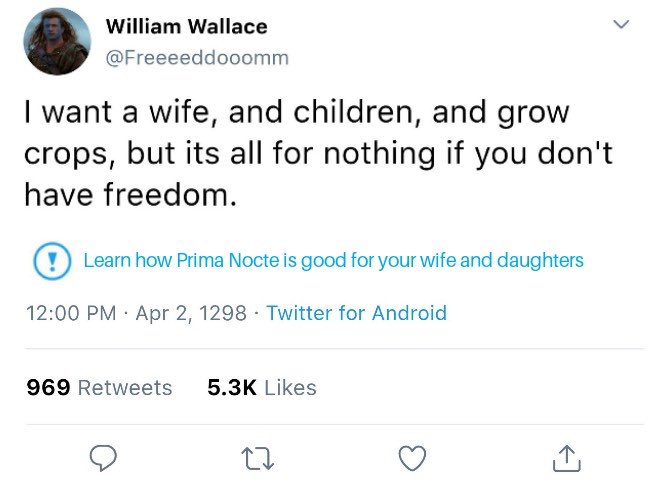Like the tweet with the heart icon
650x486 pixels.
point(412,458)
